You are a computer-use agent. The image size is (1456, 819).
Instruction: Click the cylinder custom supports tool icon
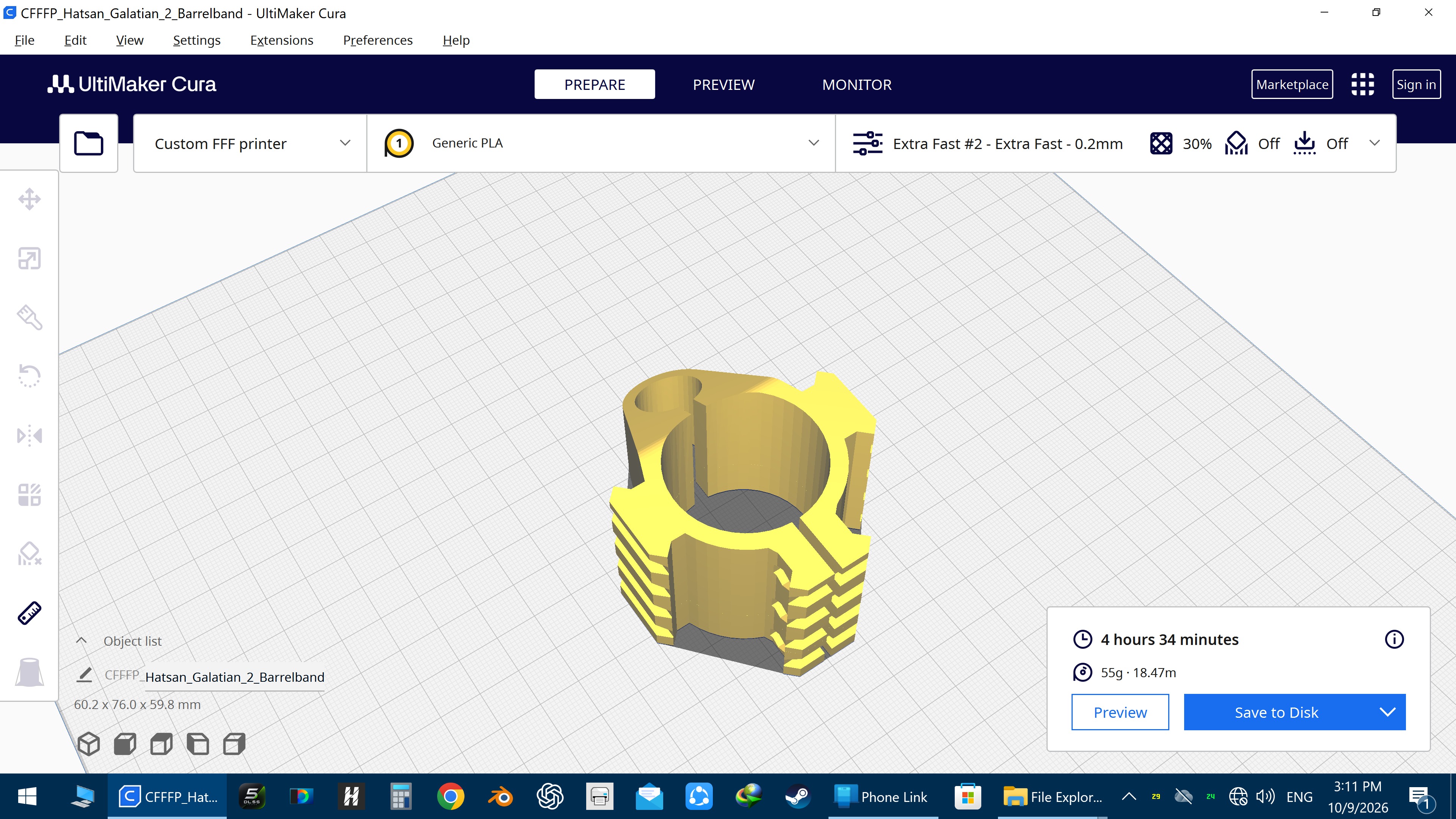click(x=30, y=672)
